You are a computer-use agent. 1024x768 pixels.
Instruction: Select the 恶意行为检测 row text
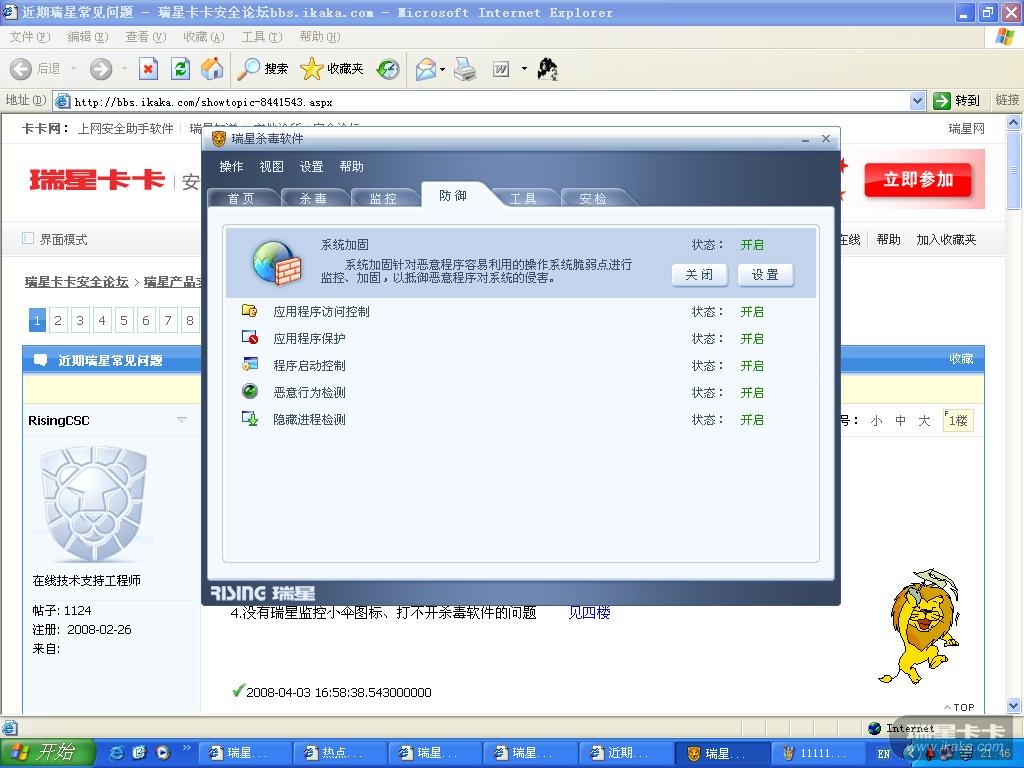[x=309, y=392]
